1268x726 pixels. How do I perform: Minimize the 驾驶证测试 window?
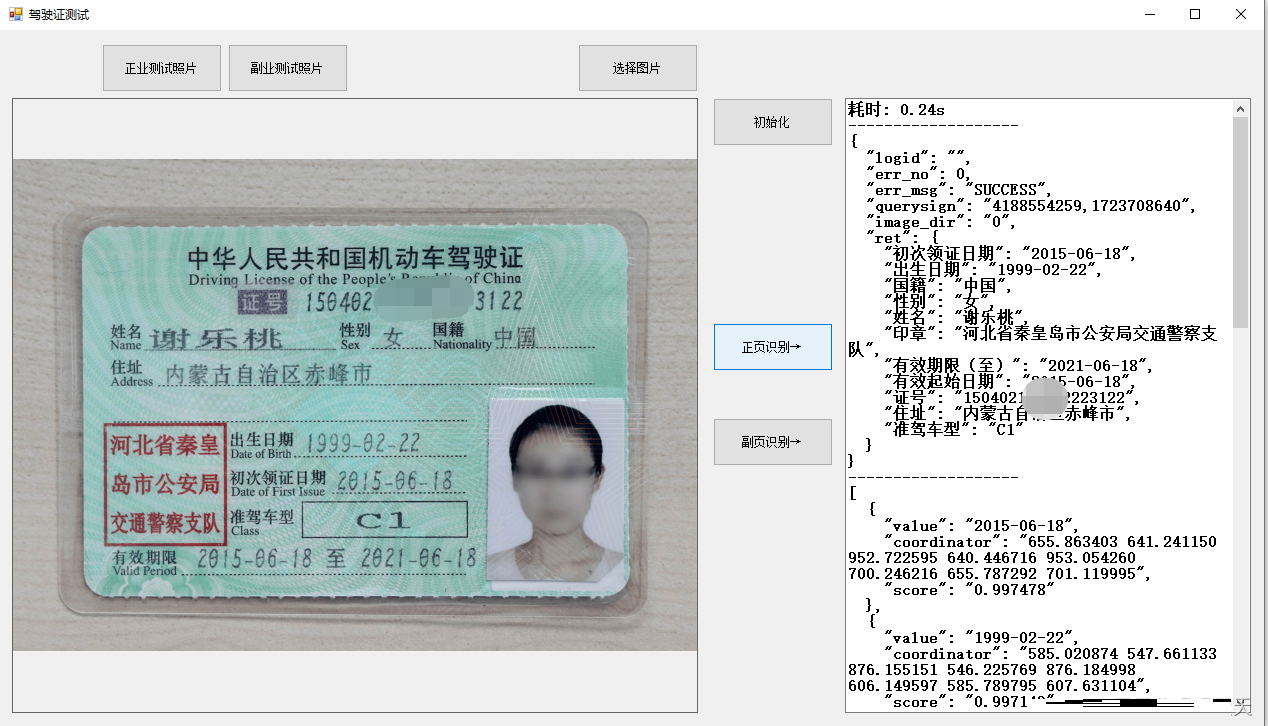click(1149, 14)
